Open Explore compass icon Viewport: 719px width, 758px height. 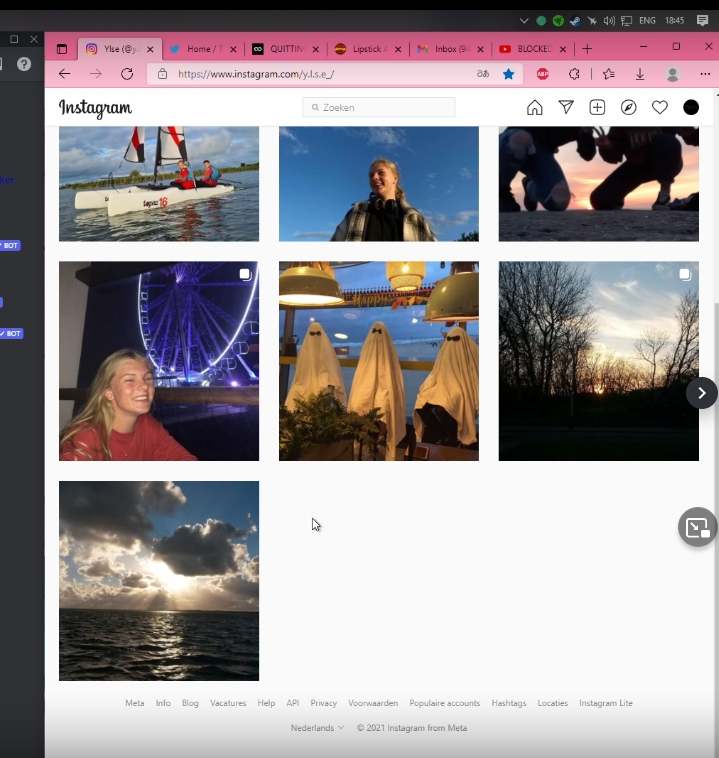(x=629, y=107)
